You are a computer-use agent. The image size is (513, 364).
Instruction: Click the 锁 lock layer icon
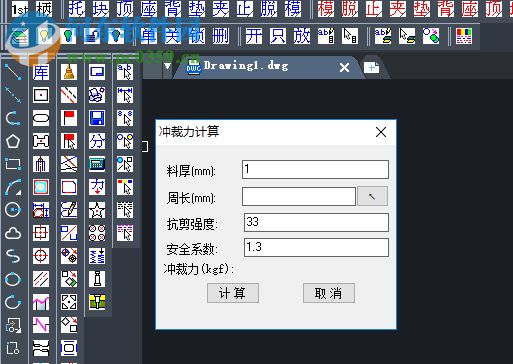tap(197, 36)
